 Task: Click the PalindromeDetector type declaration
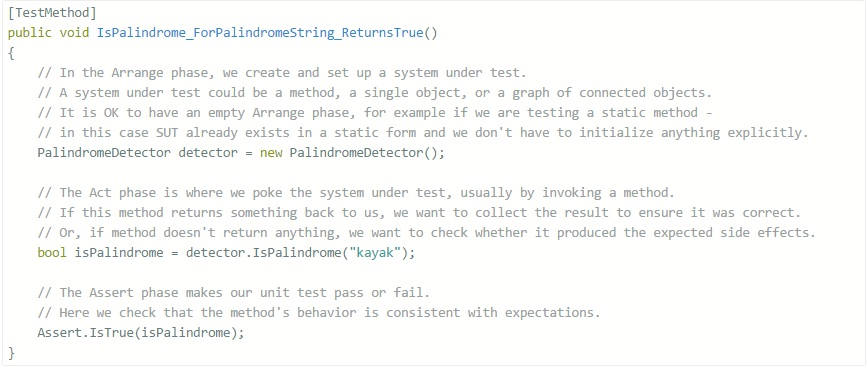[104, 153]
